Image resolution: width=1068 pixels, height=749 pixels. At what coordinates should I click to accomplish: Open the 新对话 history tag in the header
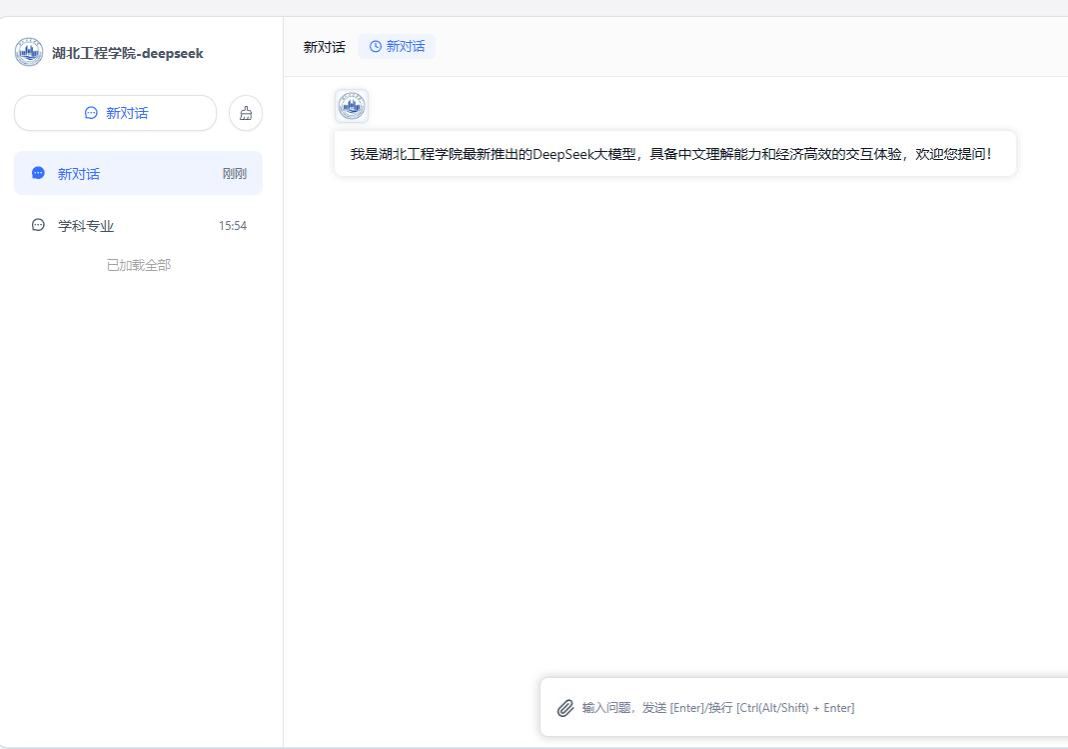click(397, 47)
